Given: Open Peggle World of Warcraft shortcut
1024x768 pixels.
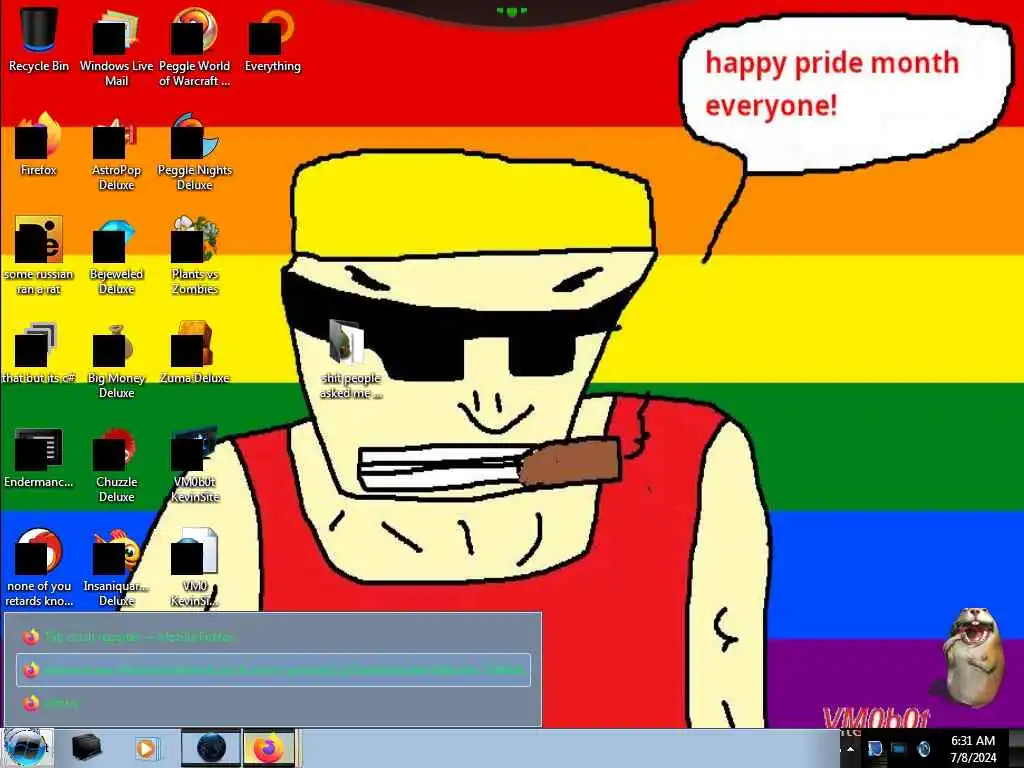Looking at the screenshot, I should point(195,46).
